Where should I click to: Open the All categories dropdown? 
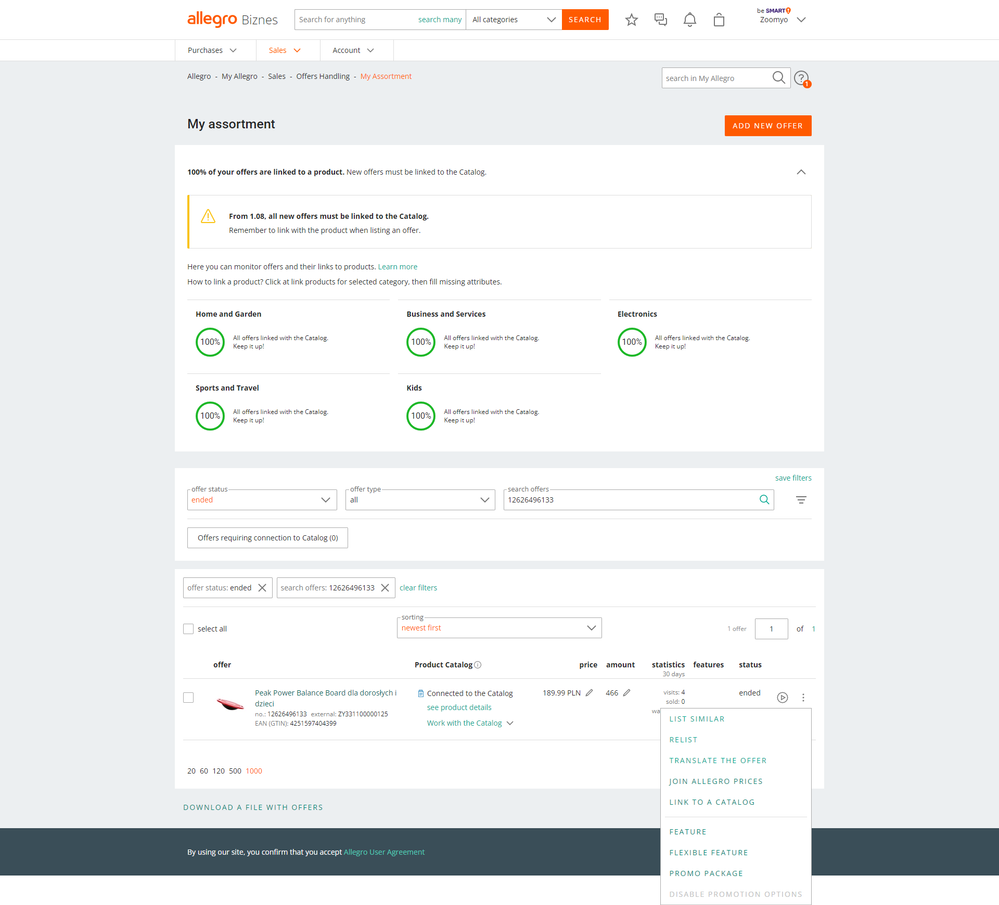pos(514,20)
